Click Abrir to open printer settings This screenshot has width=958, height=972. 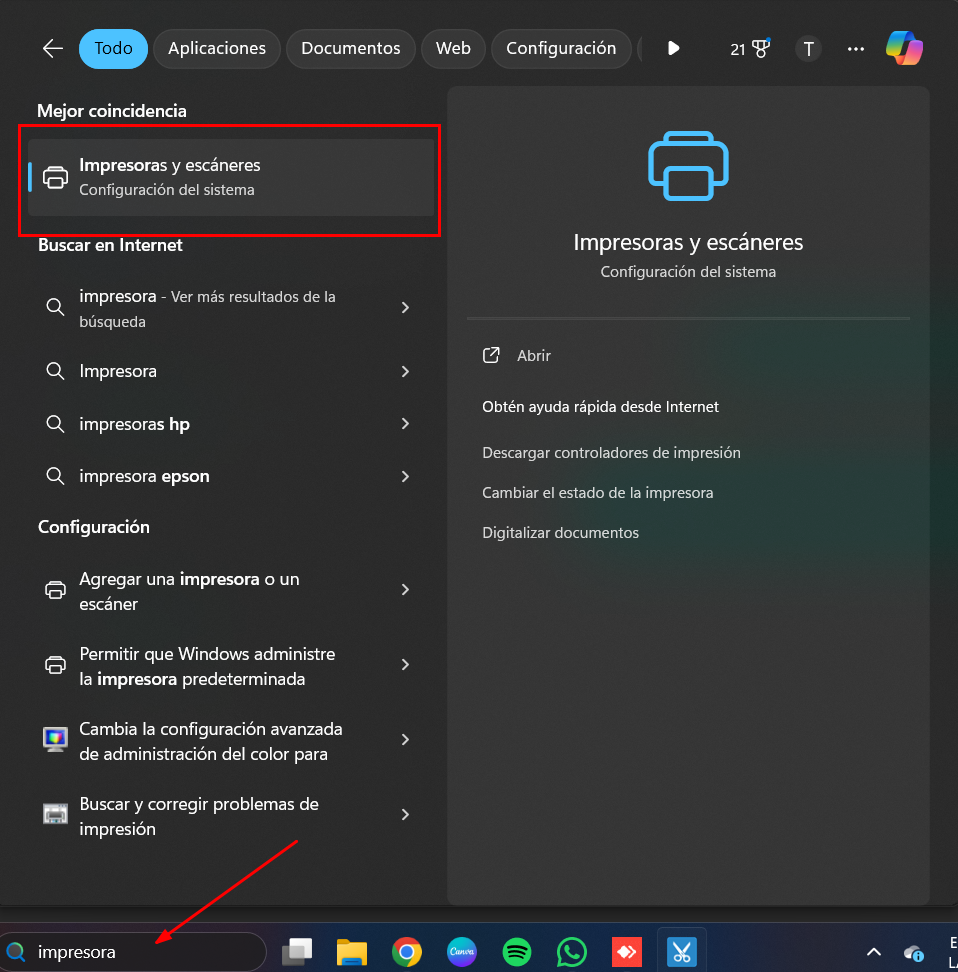tap(533, 356)
